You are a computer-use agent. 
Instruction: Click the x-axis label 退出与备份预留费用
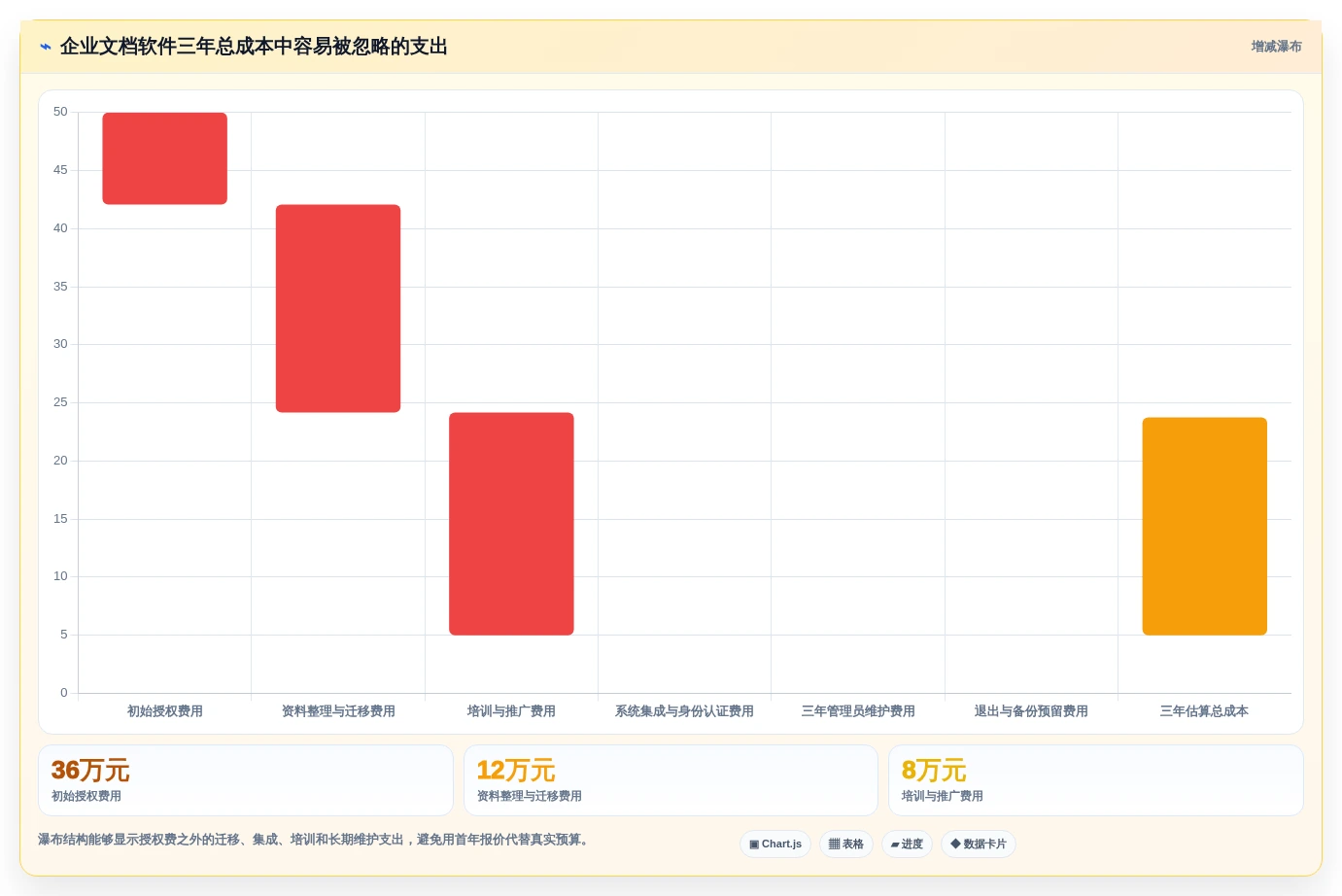point(1031,711)
